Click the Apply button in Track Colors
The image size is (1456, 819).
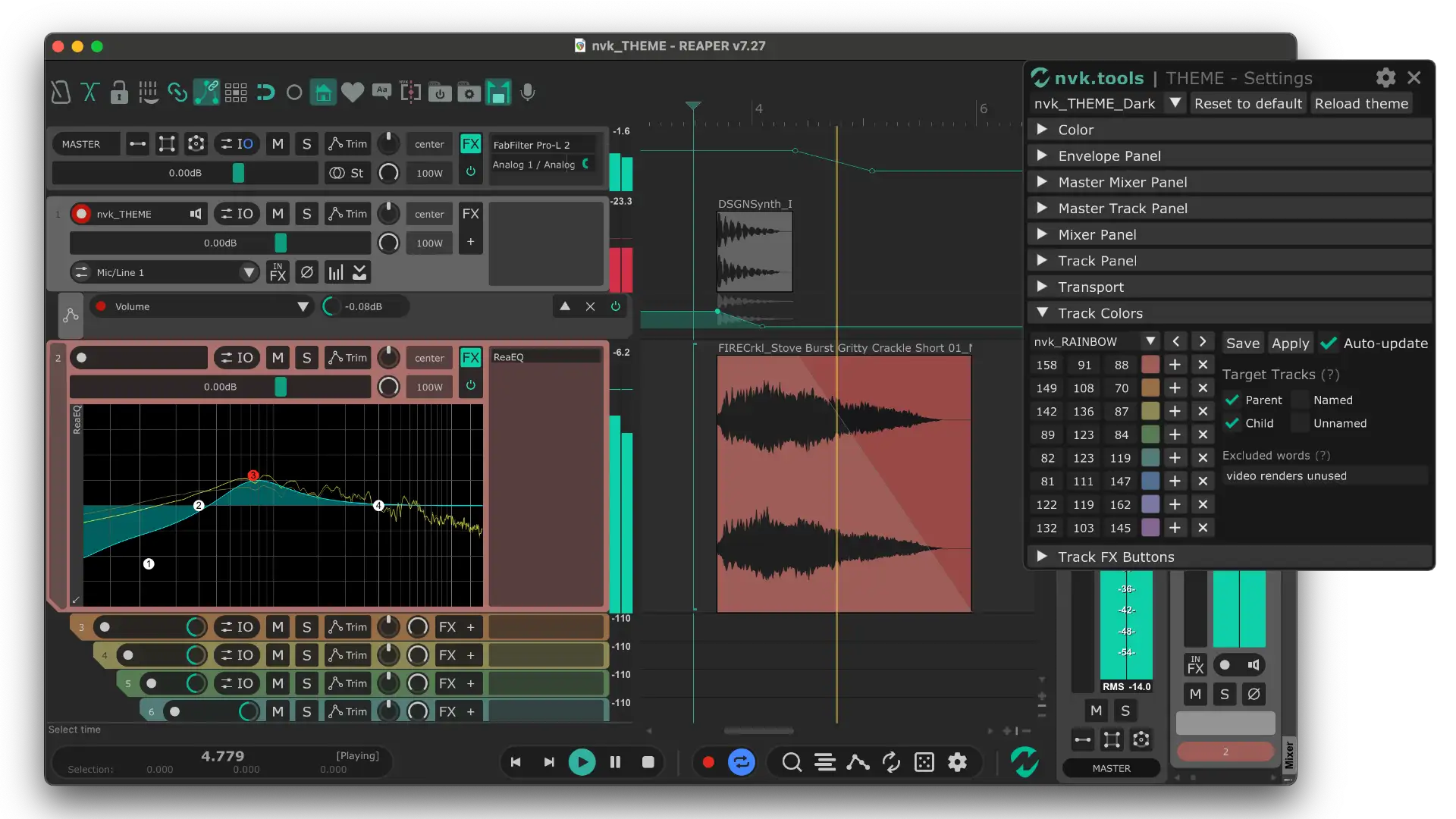click(1290, 343)
